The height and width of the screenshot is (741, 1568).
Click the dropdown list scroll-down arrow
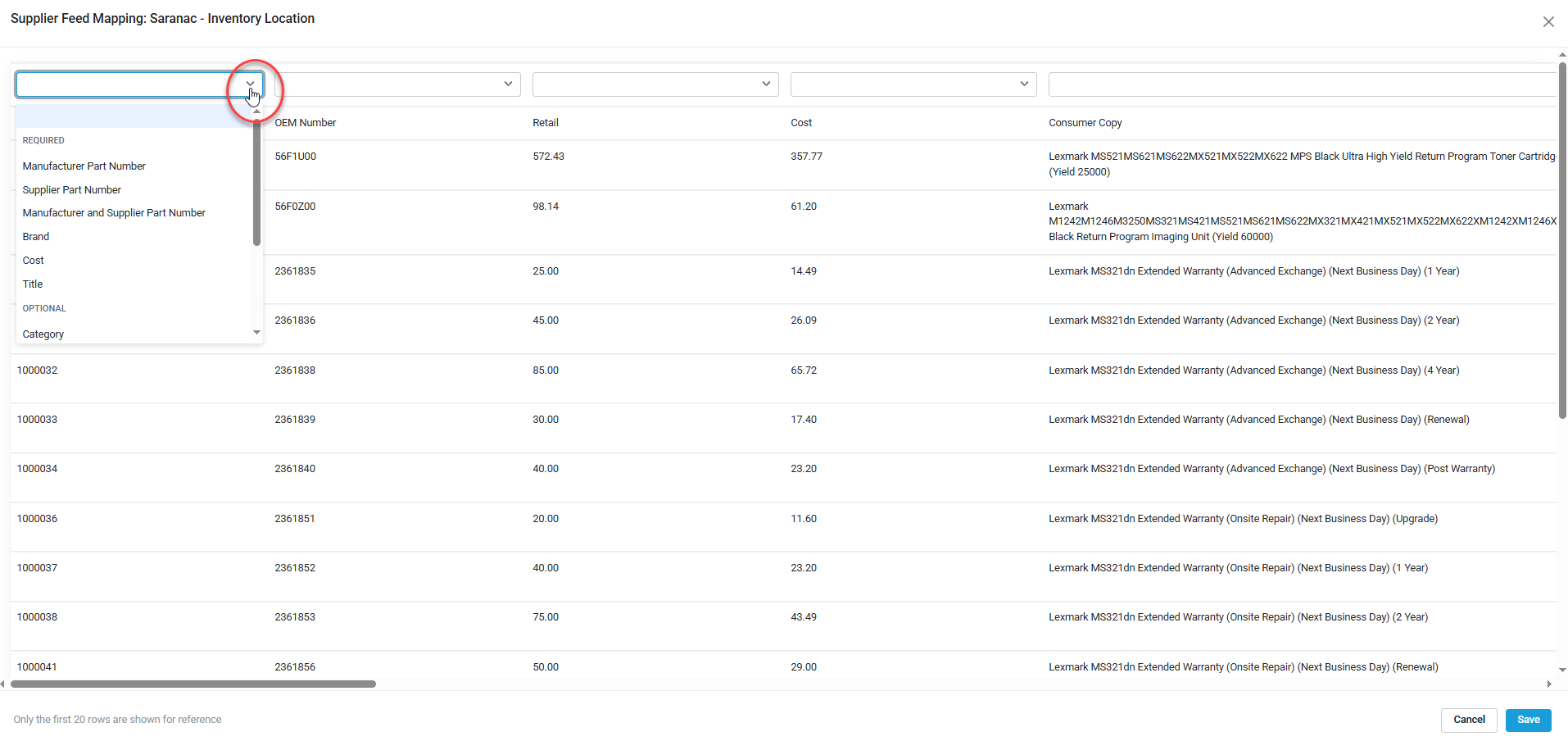[x=257, y=332]
